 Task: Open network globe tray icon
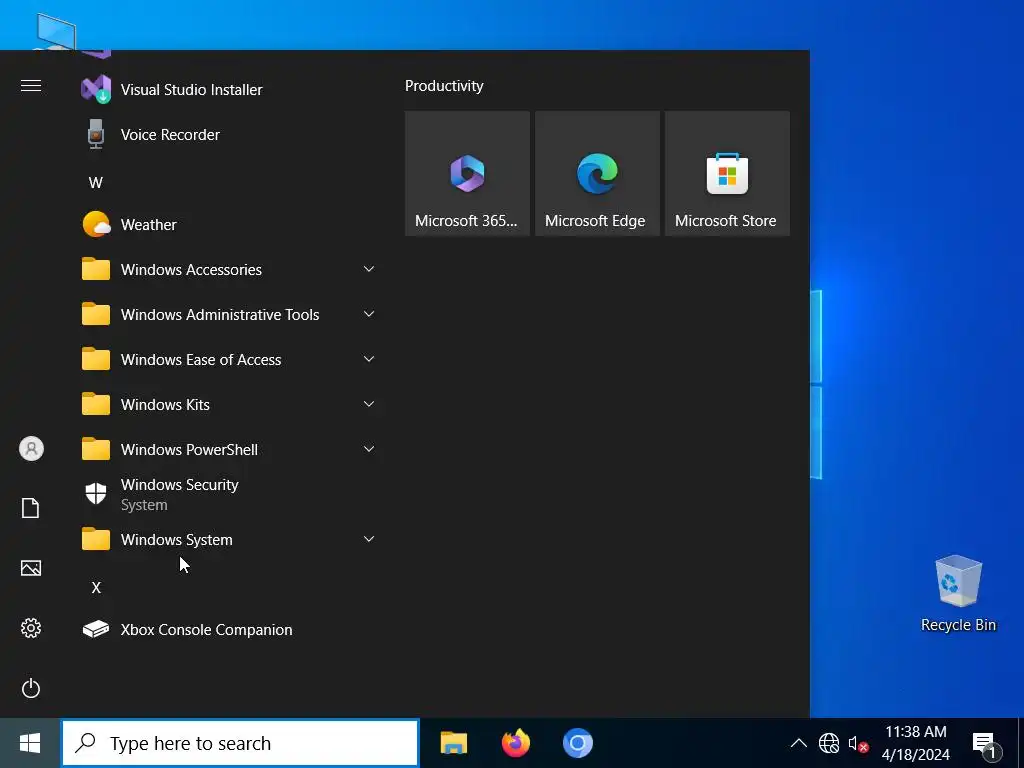point(829,743)
